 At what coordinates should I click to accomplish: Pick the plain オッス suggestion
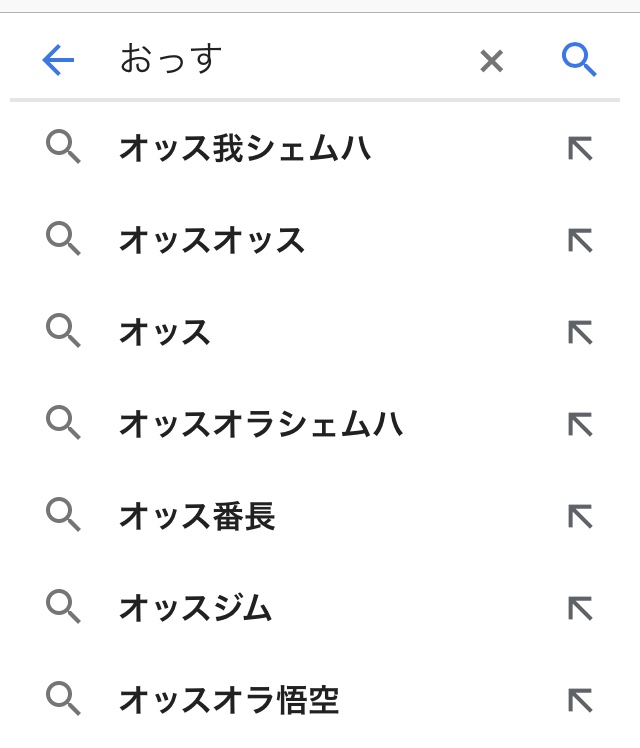point(165,333)
